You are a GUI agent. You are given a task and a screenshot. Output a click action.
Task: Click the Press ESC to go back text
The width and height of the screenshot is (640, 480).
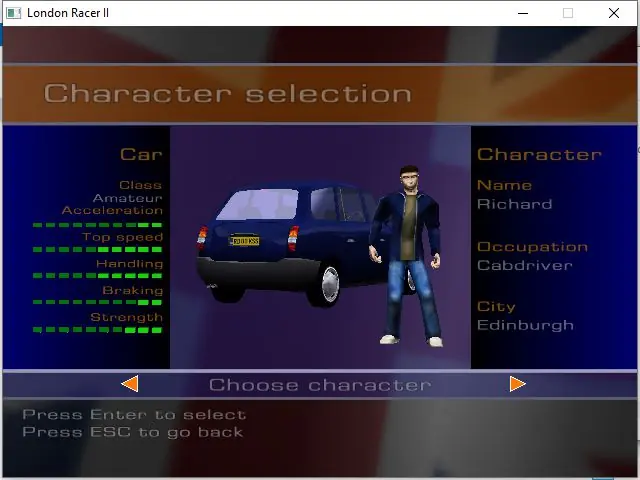[133, 432]
